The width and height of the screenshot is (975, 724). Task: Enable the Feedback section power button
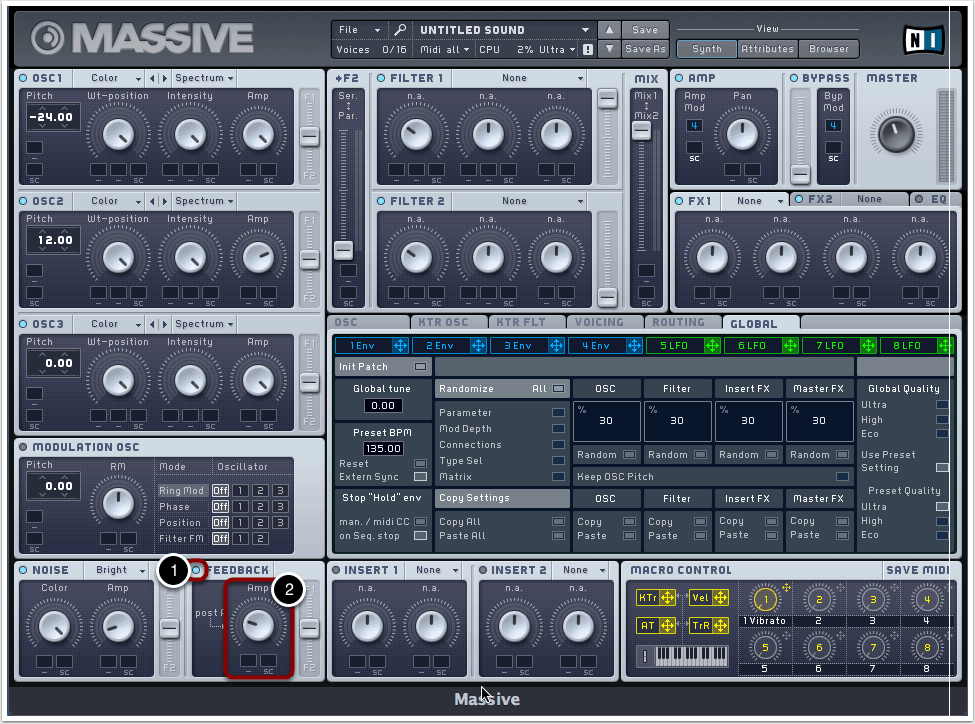pyautogui.click(x=197, y=570)
